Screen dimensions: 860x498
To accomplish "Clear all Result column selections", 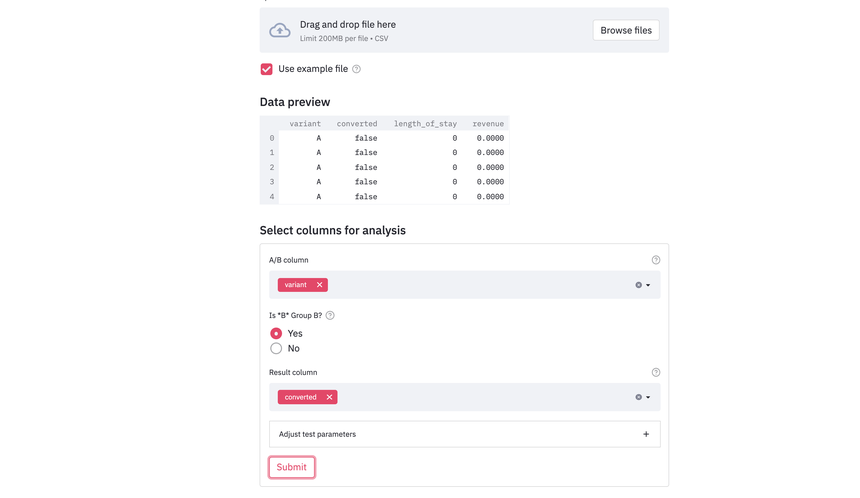I will (639, 397).
